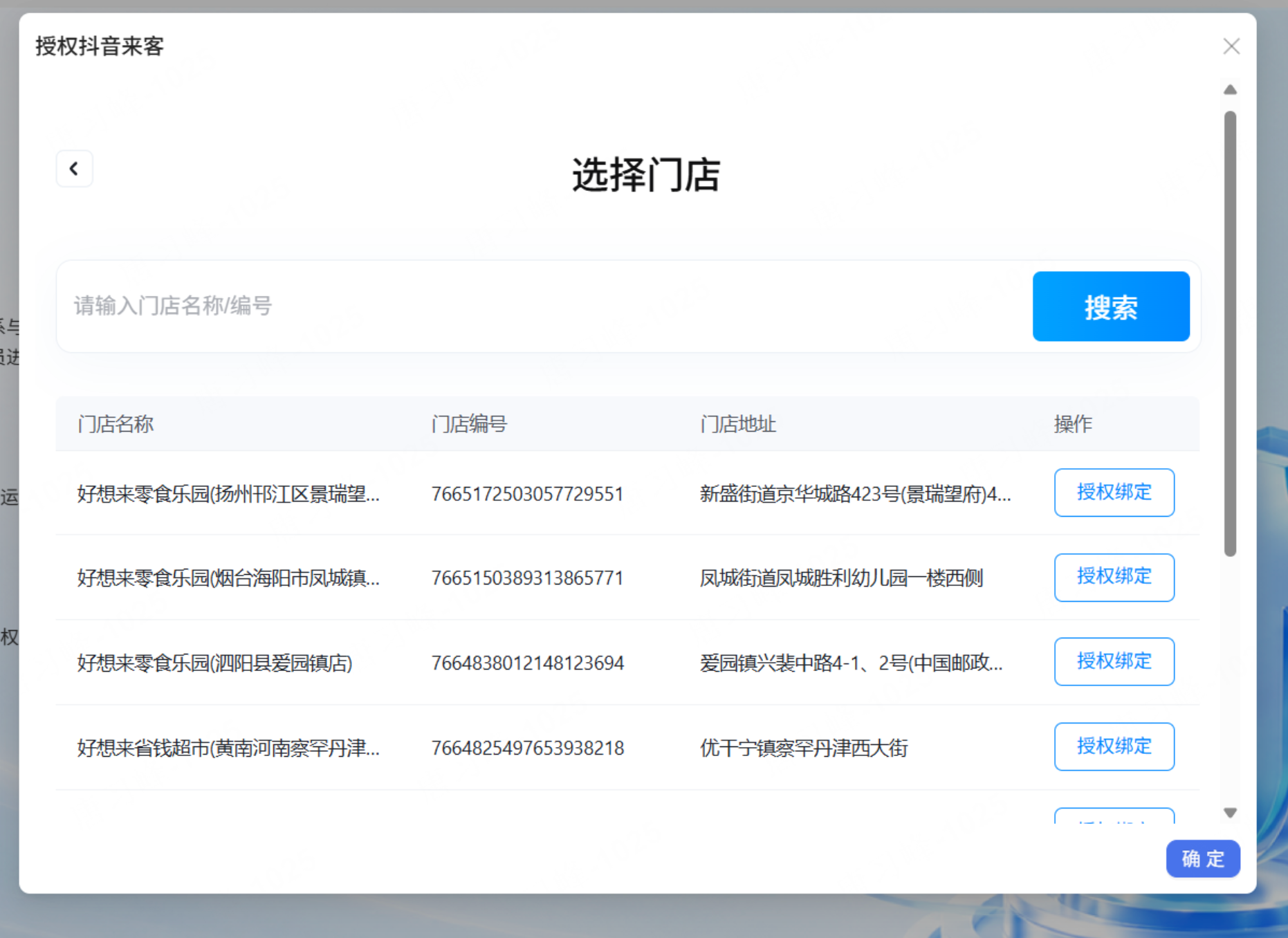
Task: Click the 门店名称 column header
Action: [116, 423]
